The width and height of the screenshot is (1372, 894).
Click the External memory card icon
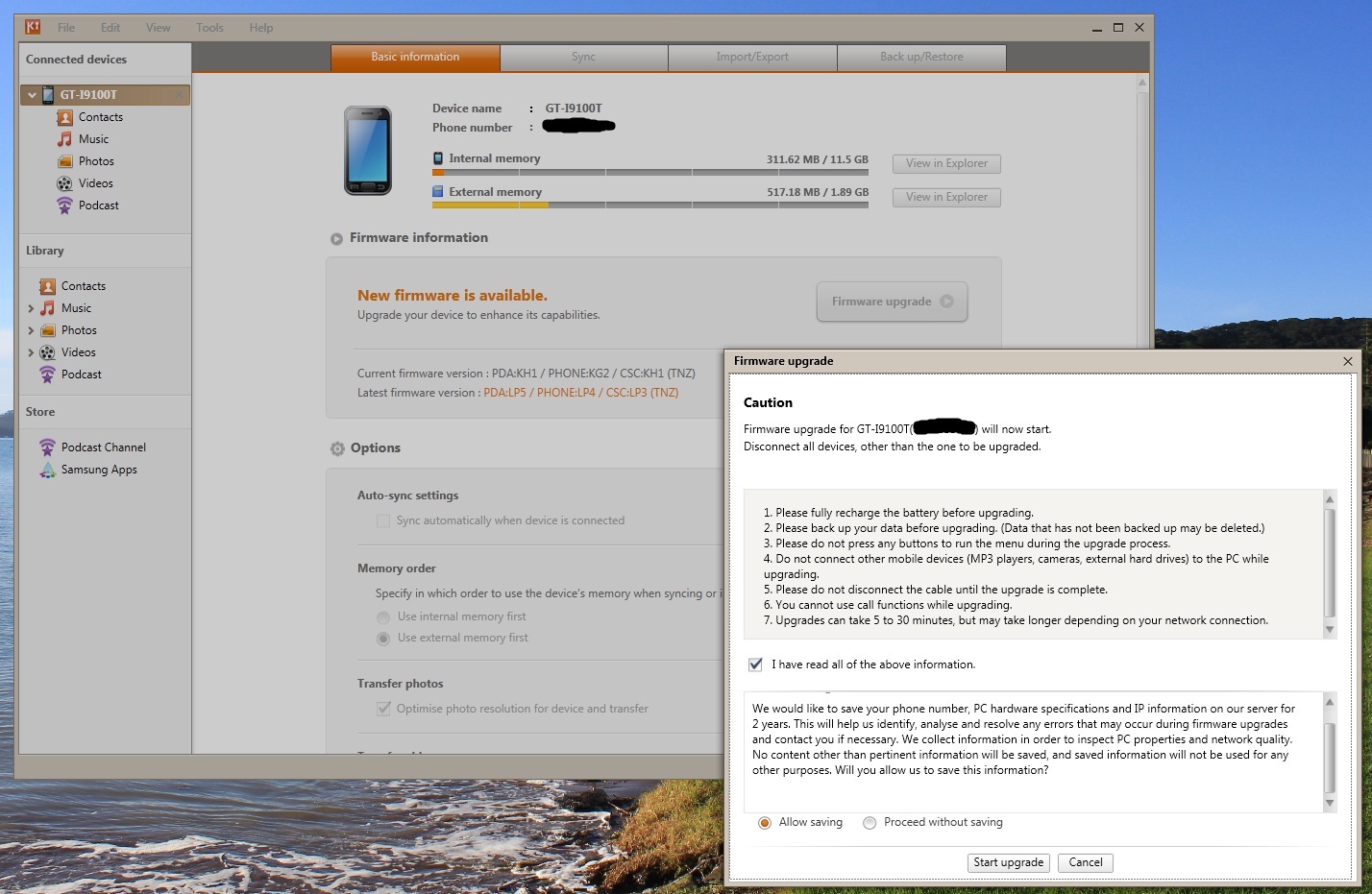coord(438,192)
